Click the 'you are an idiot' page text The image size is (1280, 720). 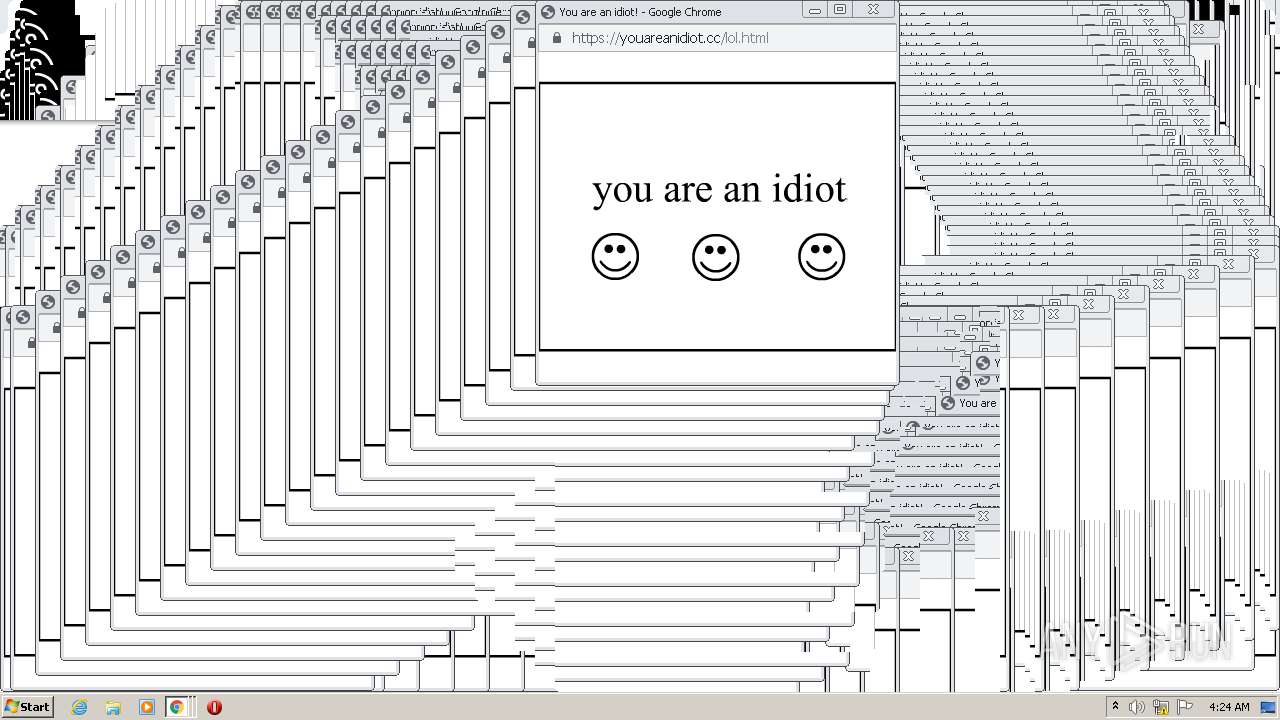click(719, 189)
